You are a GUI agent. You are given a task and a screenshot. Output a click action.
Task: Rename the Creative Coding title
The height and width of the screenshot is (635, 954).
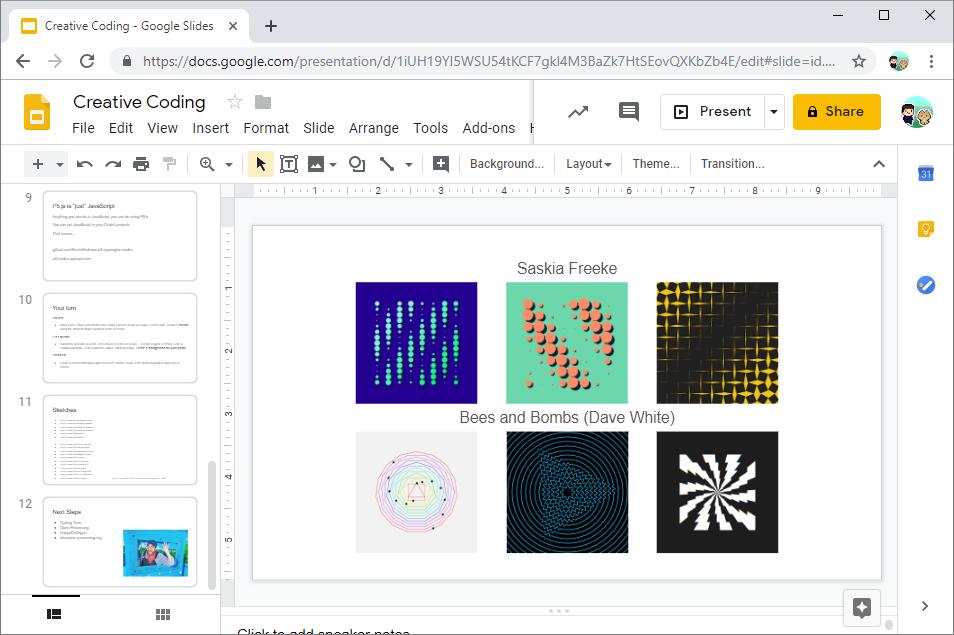tap(139, 102)
